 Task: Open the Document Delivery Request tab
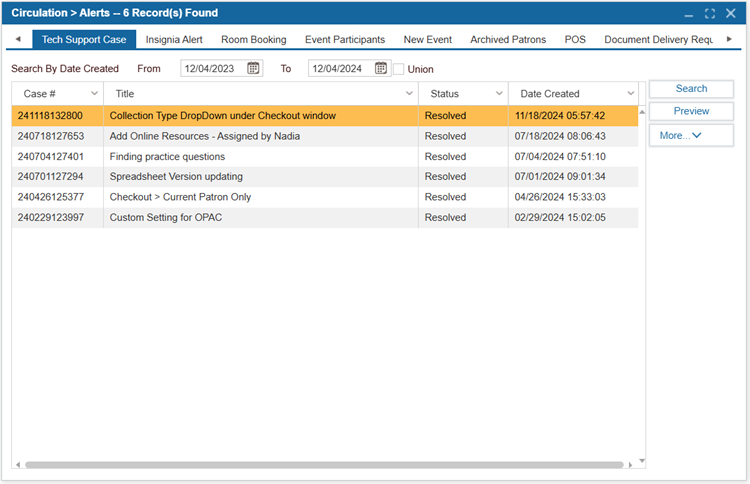click(x=659, y=39)
